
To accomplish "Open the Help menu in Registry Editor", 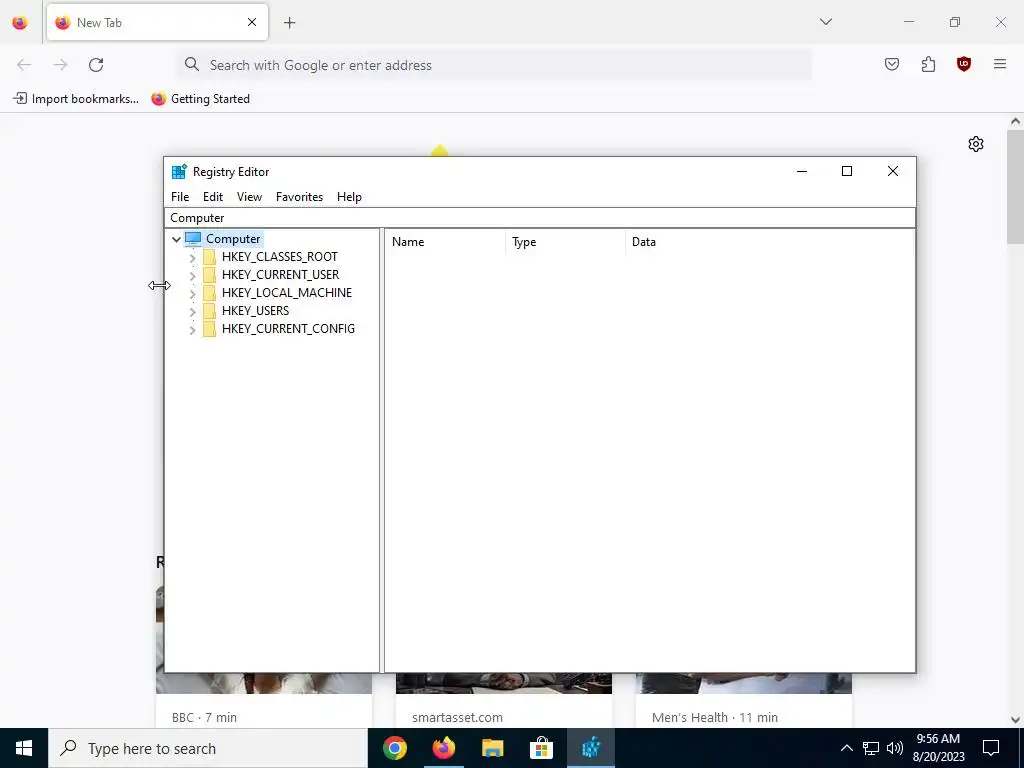I will 349,197.
